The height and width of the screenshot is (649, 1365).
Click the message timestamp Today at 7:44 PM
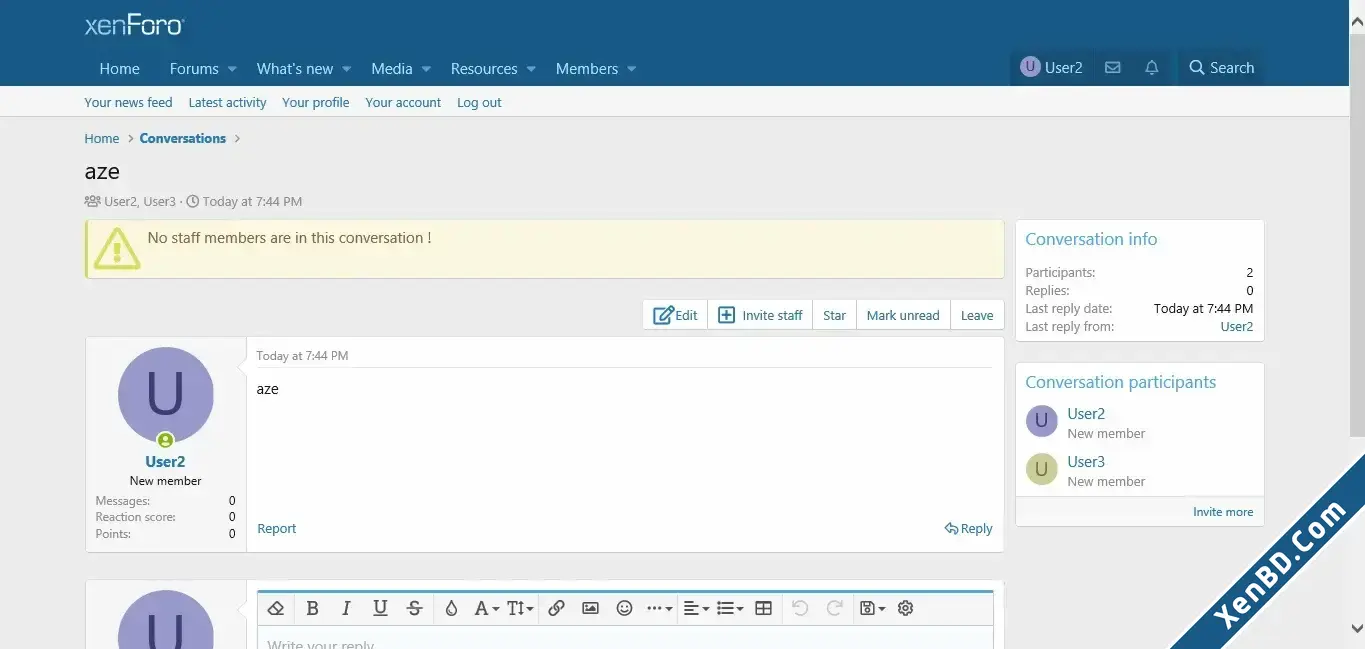point(302,355)
